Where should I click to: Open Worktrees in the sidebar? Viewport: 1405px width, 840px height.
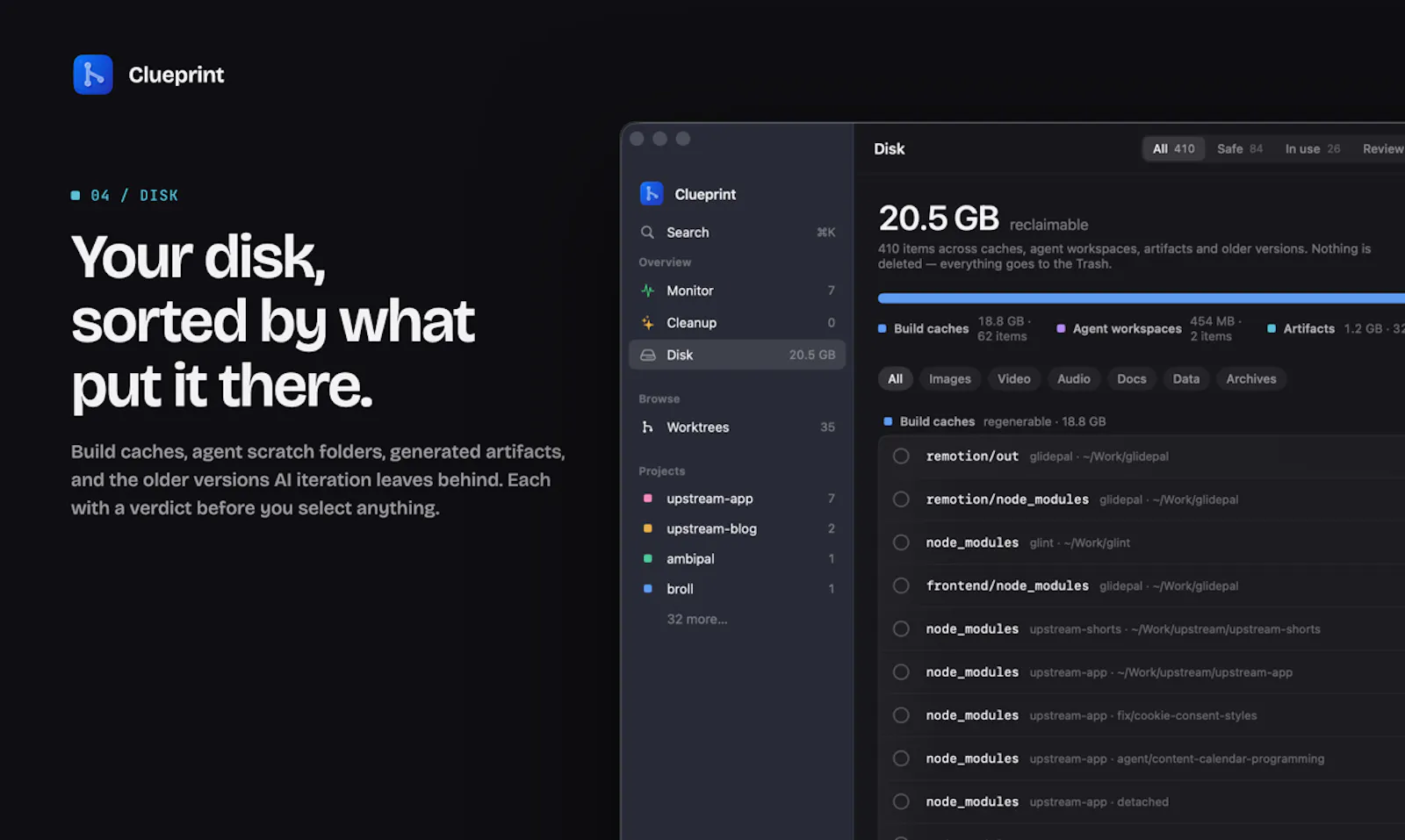pos(738,427)
